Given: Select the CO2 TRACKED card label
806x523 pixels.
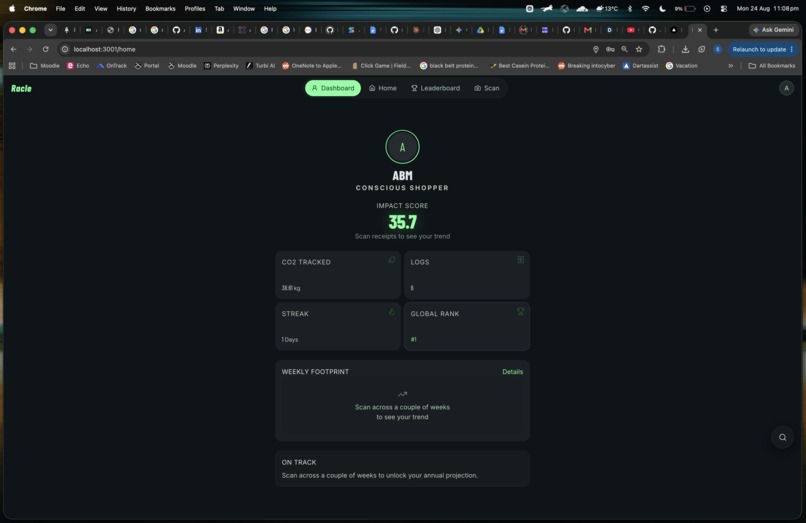Looking at the screenshot, I should point(306,262).
